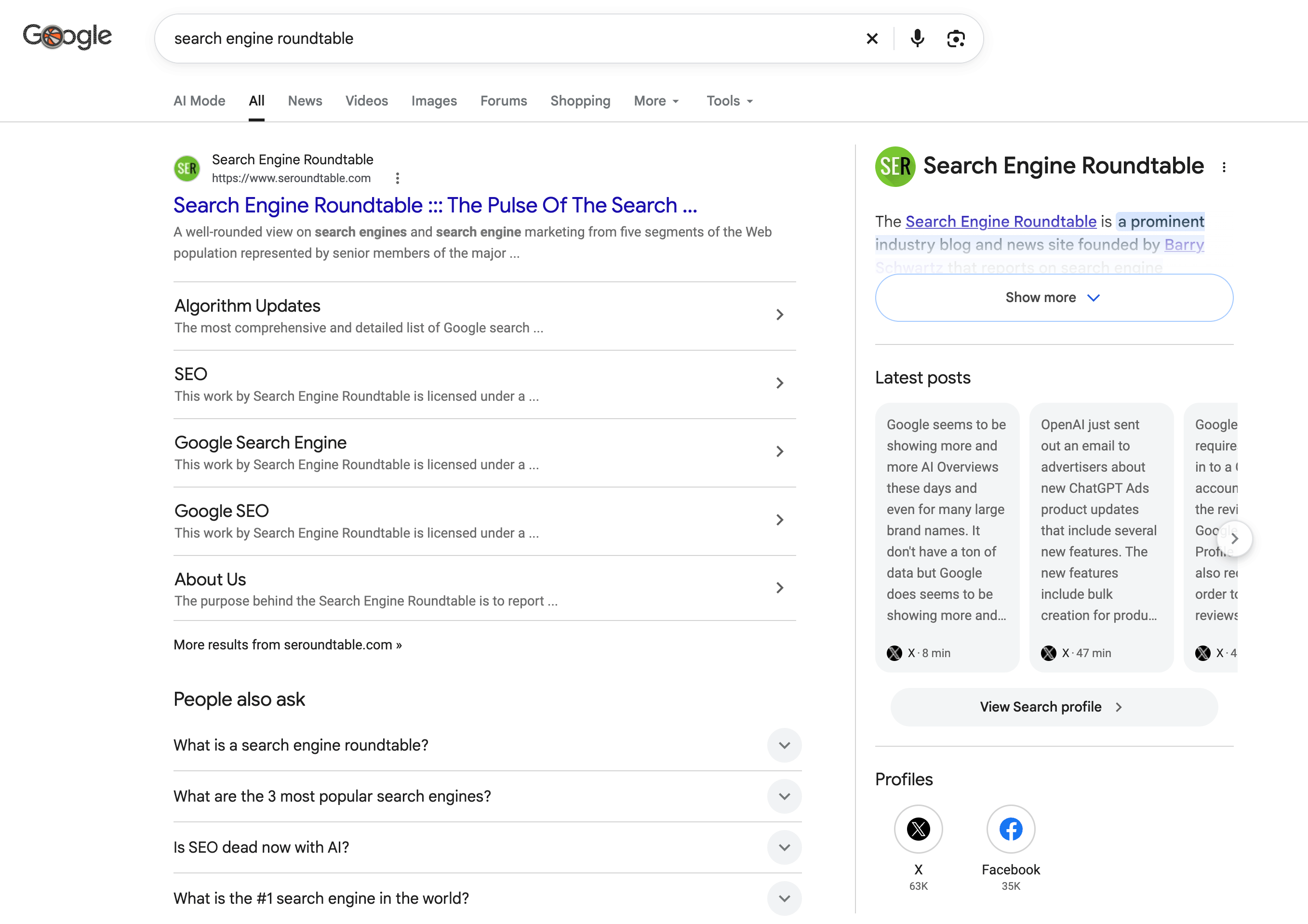Click the View Search profile button
1308x924 pixels.
pyautogui.click(x=1054, y=707)
